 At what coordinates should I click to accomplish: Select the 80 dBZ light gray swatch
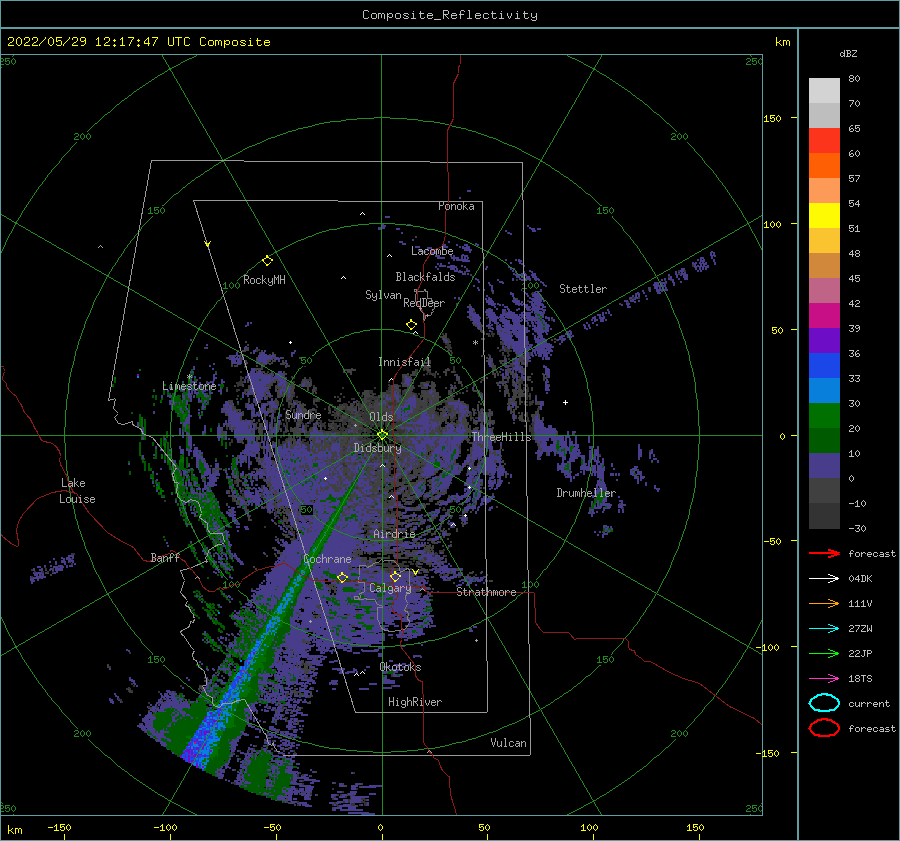point(824,90)
